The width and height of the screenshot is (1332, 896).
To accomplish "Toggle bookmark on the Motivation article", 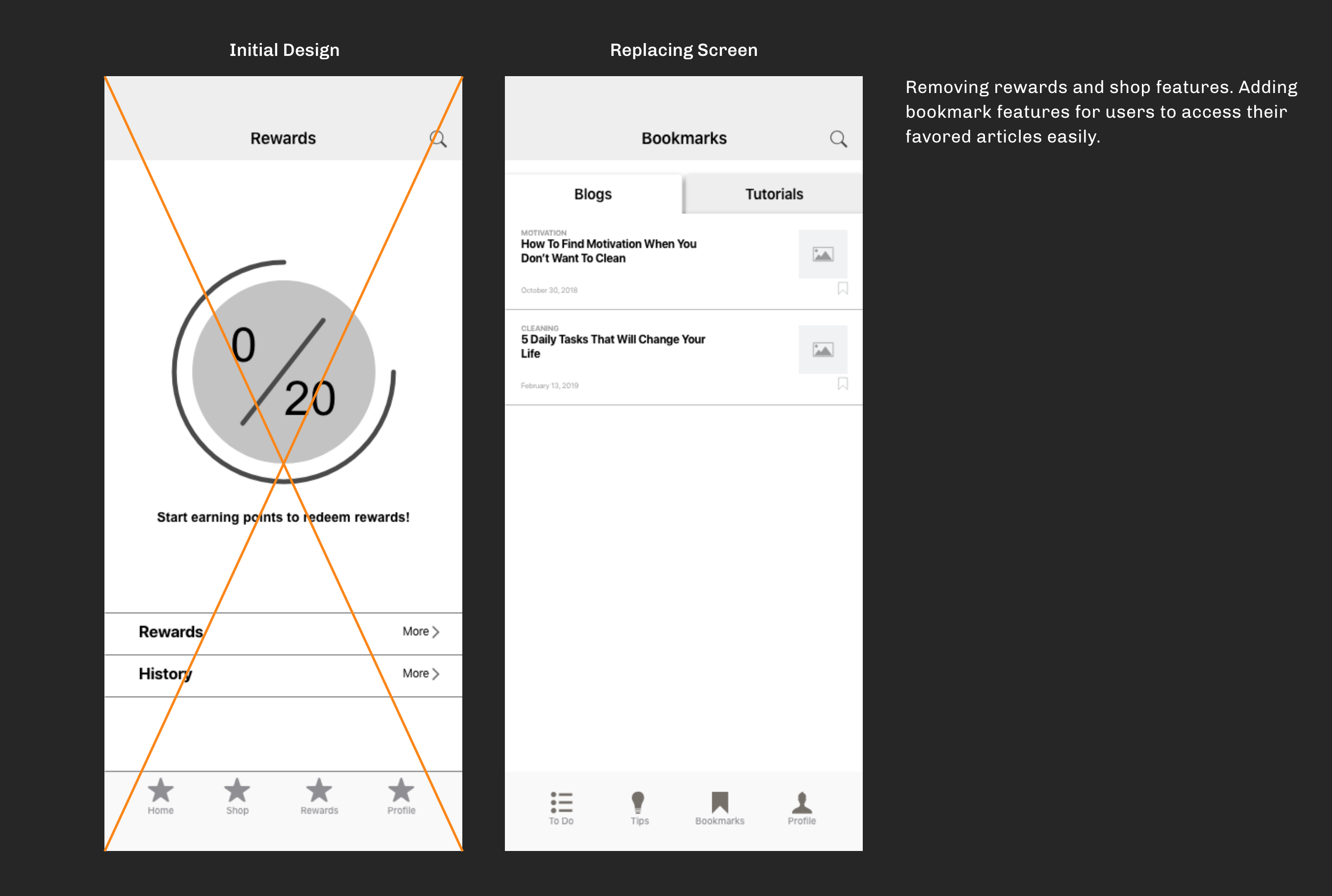I will (842, 288).
